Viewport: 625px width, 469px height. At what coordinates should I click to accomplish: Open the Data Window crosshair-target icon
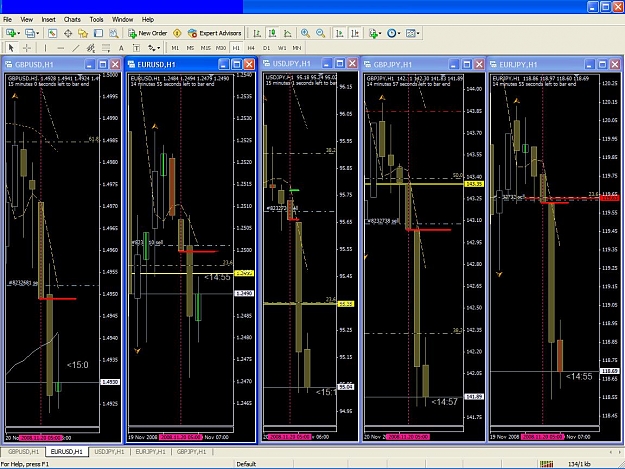(68, 33)
